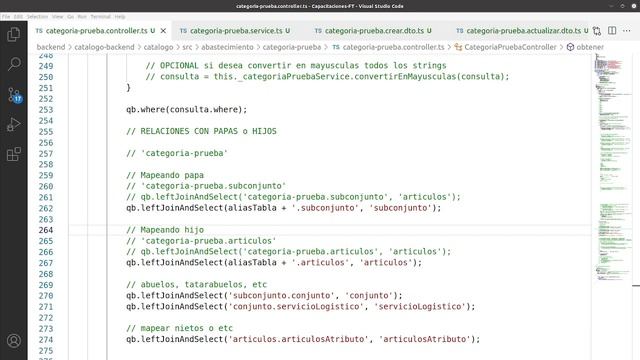Click line number 264 in gutter
Screen dimensions: 640x360
[46, 230]
